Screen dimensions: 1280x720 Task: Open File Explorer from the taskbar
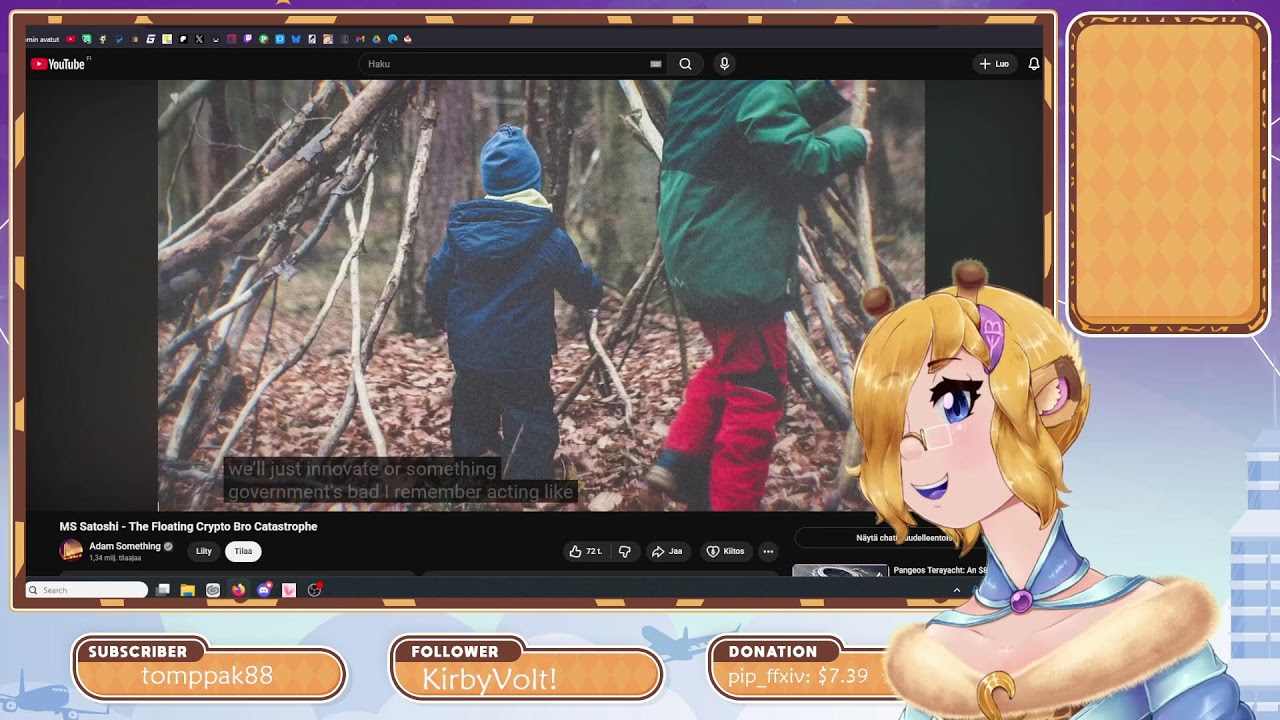[x=187, y=590]
